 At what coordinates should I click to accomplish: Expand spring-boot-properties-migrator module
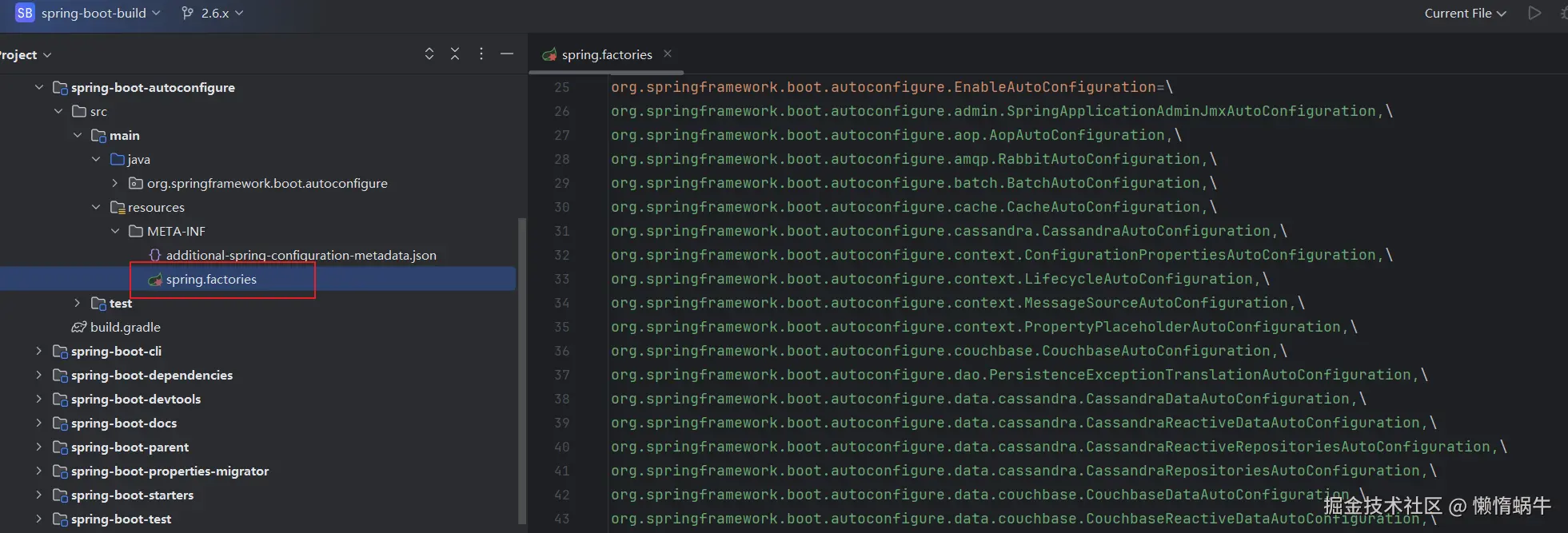(x=38, y=471)
